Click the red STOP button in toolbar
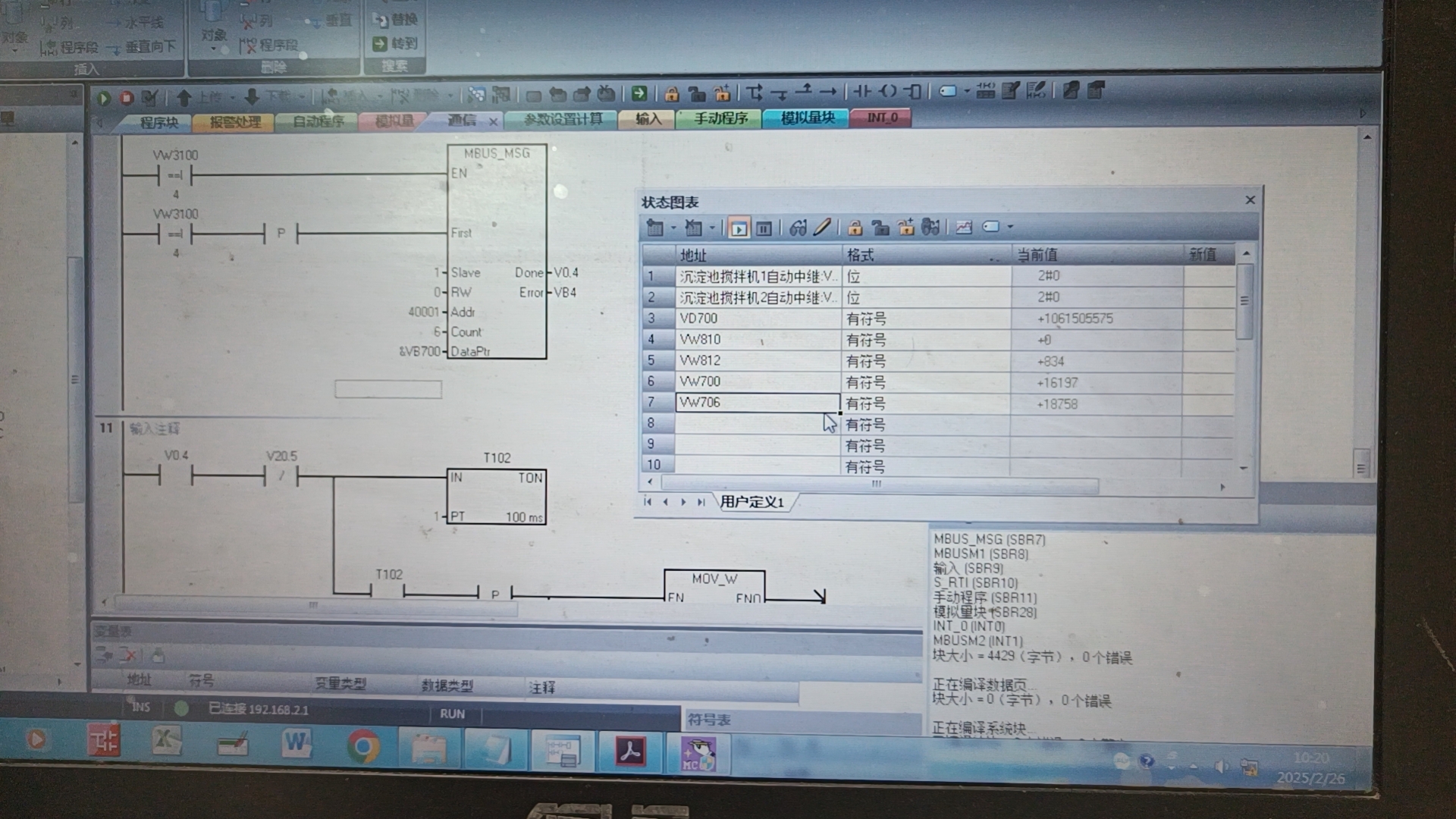The height and width of the screenshot is (819, 1456). (x=127, y=98)
